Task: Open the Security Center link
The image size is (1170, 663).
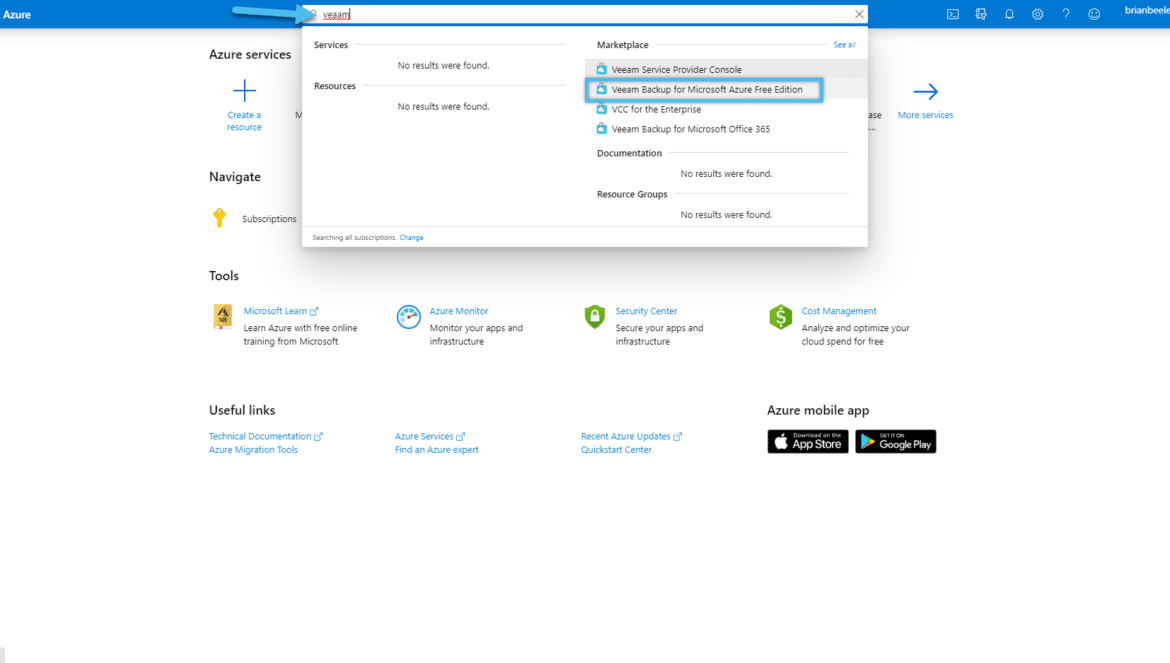Action: 646,311
